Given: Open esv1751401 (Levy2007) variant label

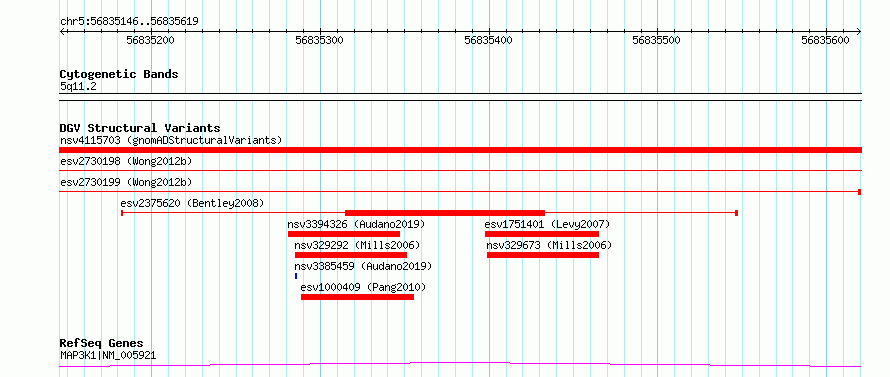Looking at the screenshot, I should click(547, 224).
